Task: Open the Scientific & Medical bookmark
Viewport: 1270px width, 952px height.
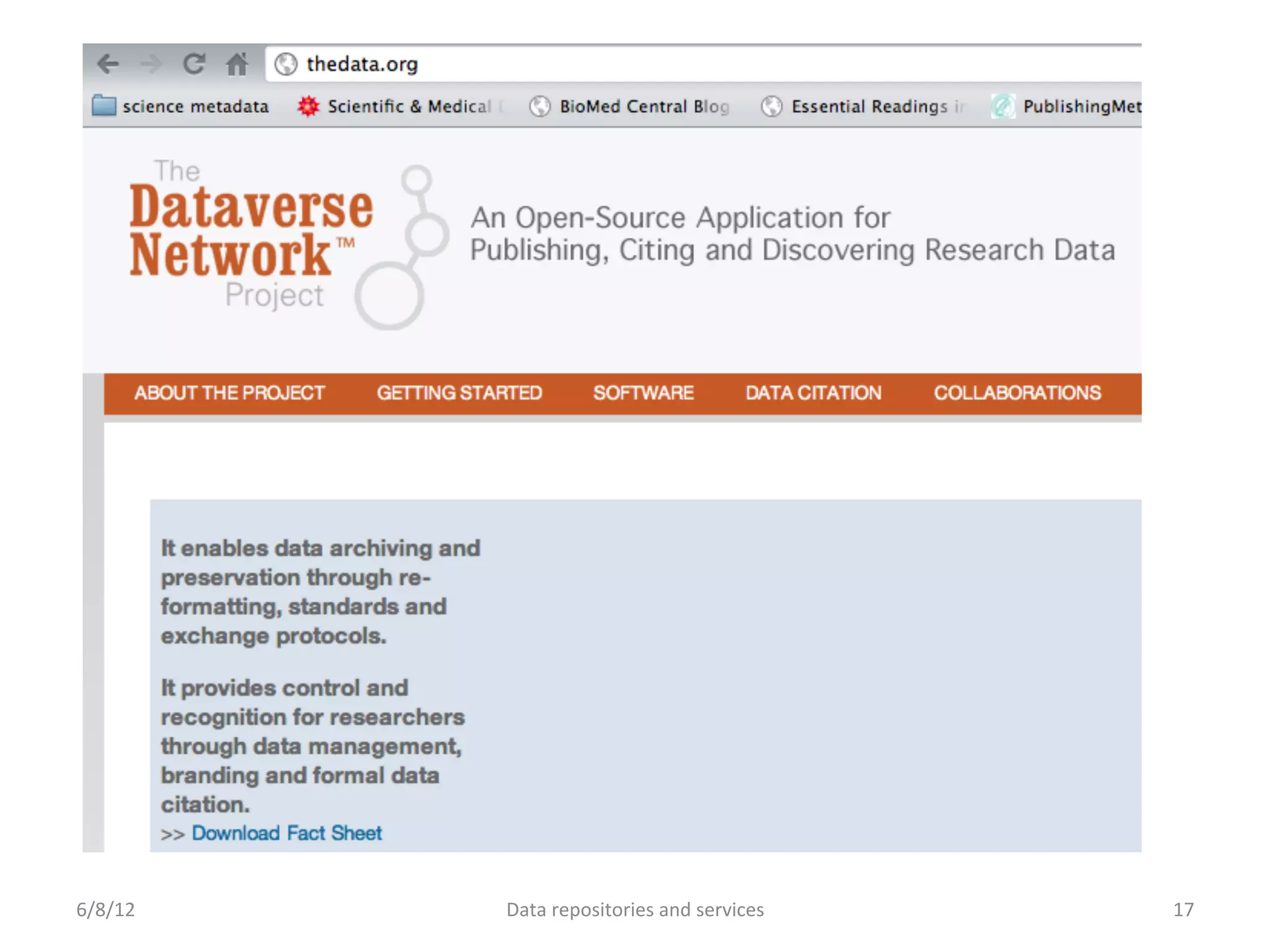Action: pos(401,107)
